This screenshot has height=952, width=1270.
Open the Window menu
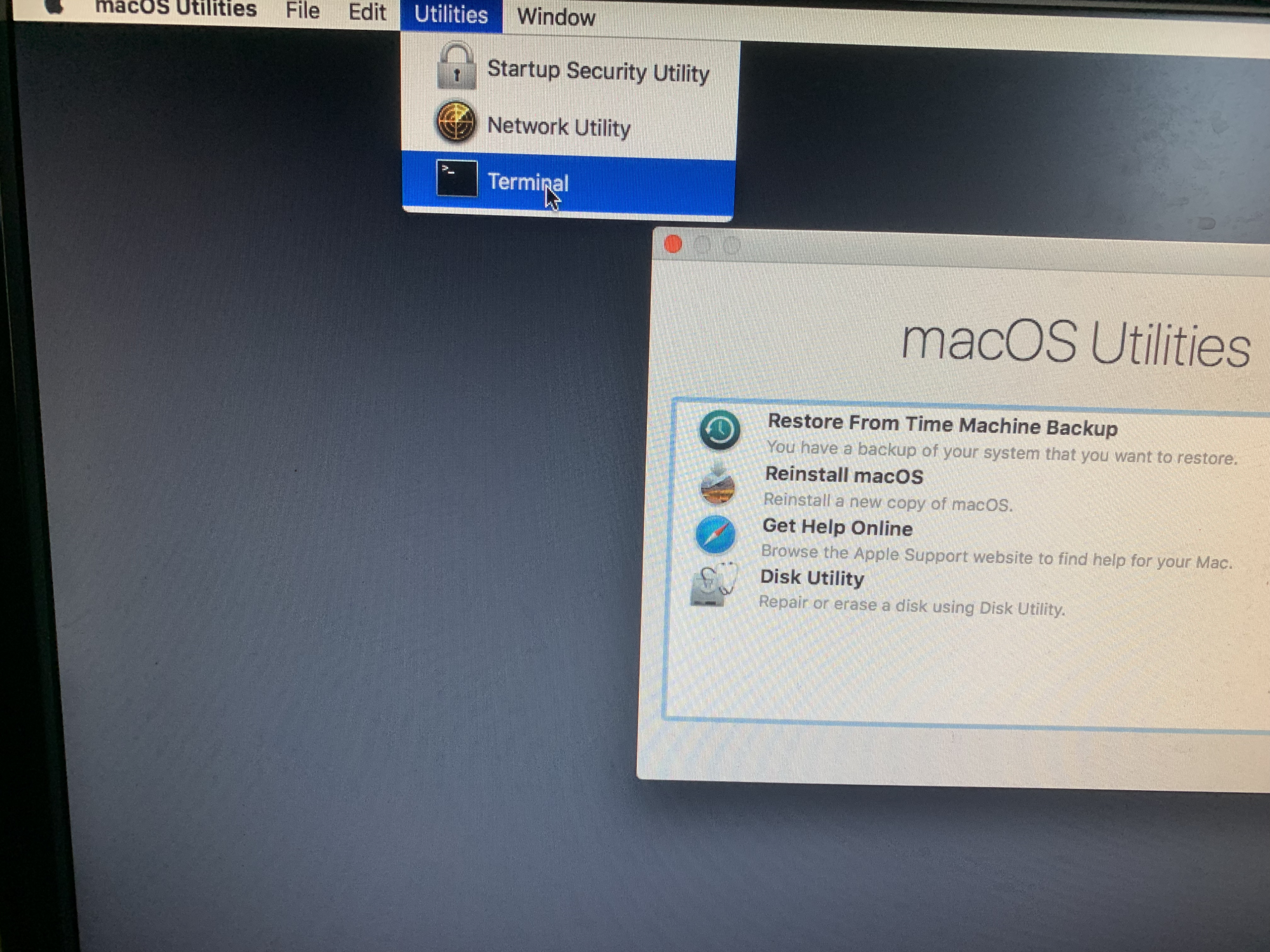coord(556,17)
